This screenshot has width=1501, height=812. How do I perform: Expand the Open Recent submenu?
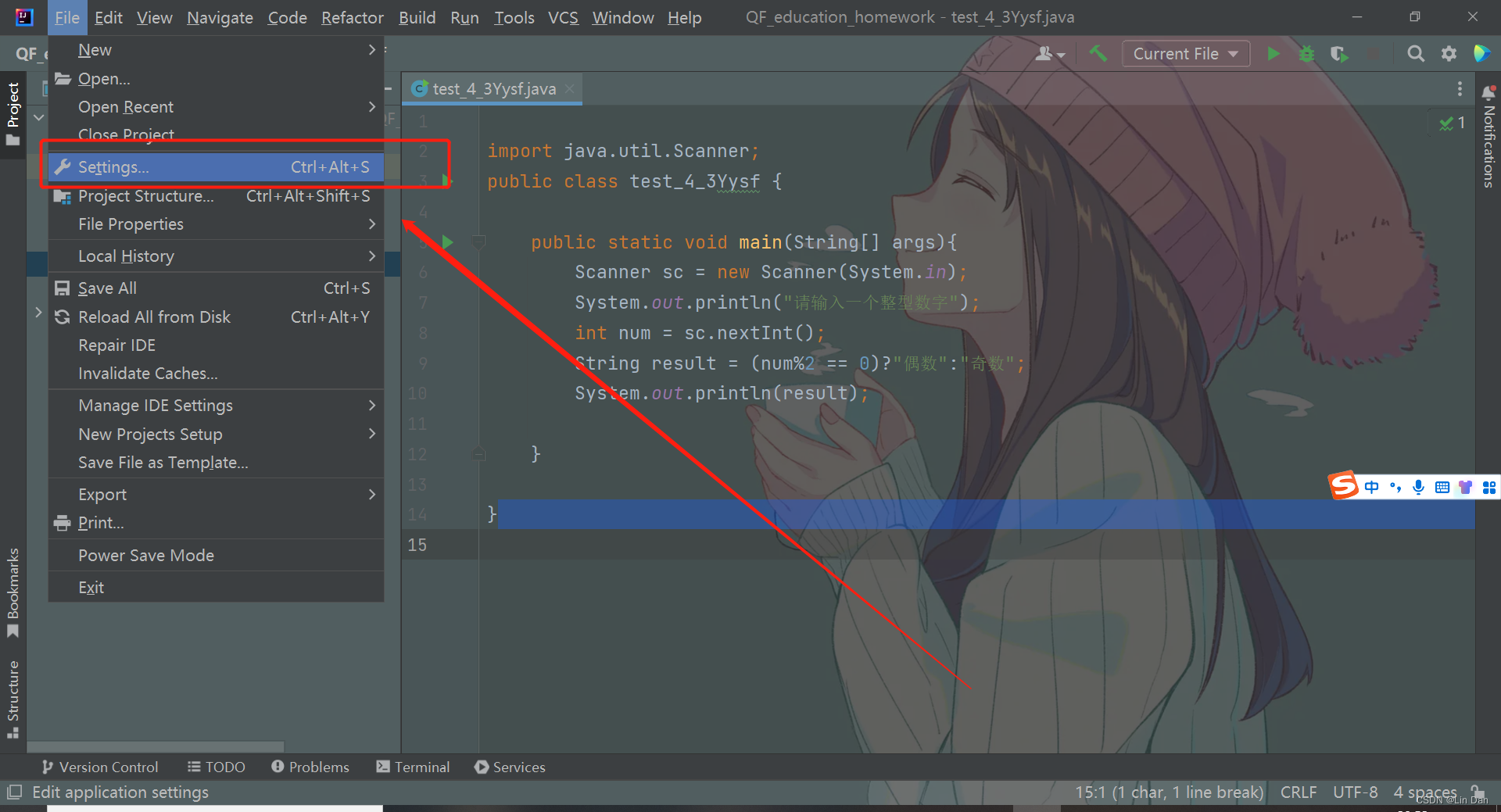pos(216,107)
